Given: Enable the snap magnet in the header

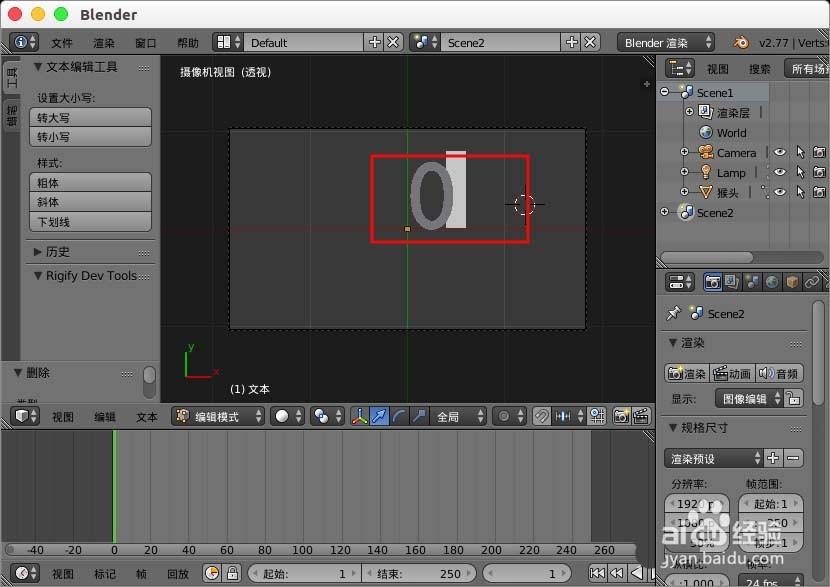Looking at the screenshot, I should 540,416.
